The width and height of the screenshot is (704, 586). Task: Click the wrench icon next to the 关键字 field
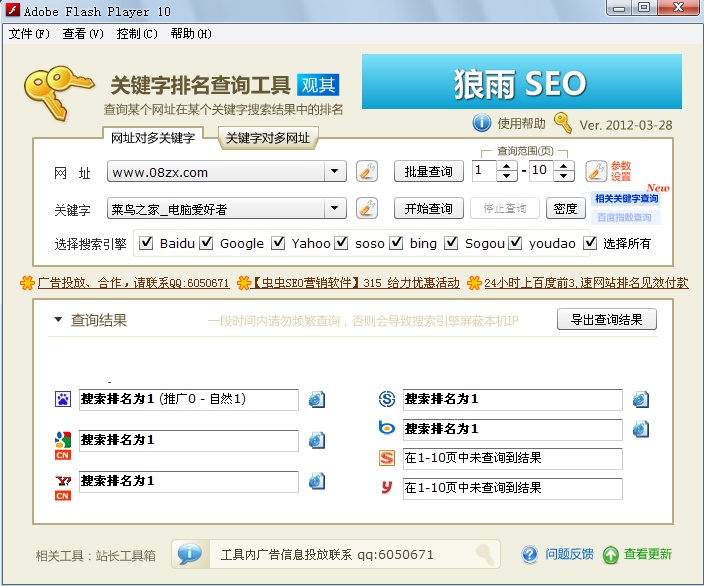367,208
